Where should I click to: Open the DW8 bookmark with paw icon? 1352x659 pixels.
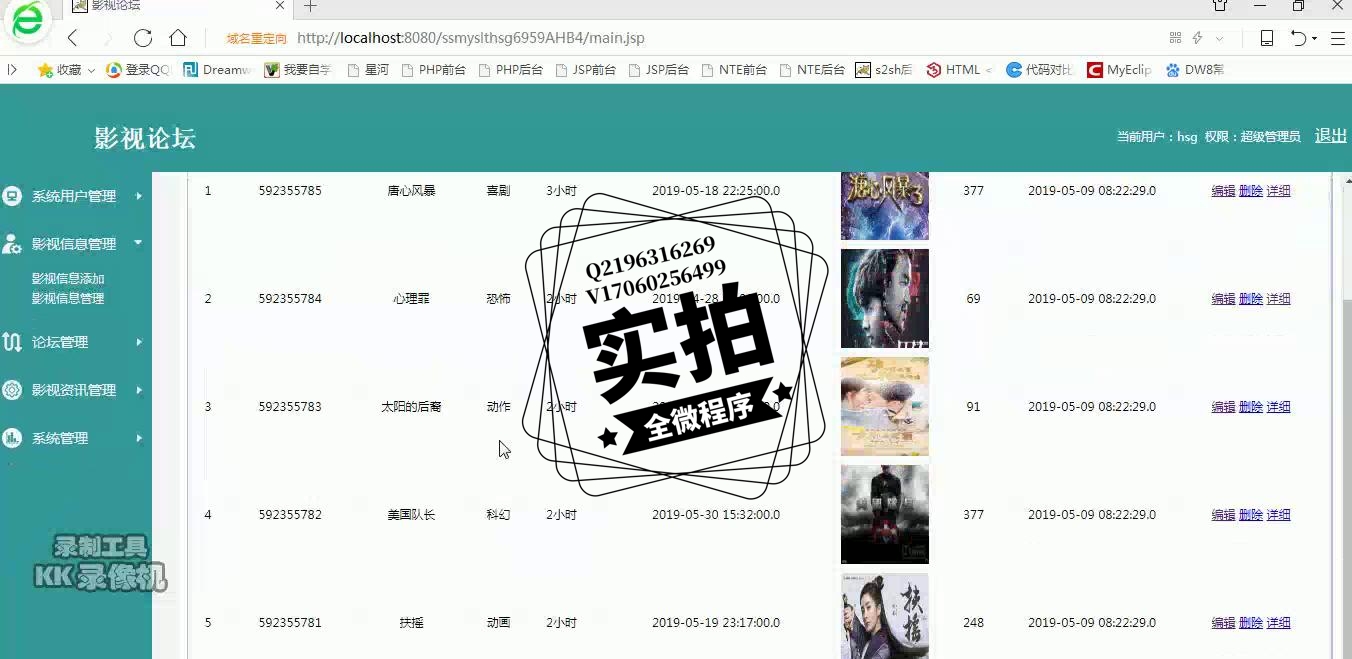pyautogui.click(x=1195, y=70)
